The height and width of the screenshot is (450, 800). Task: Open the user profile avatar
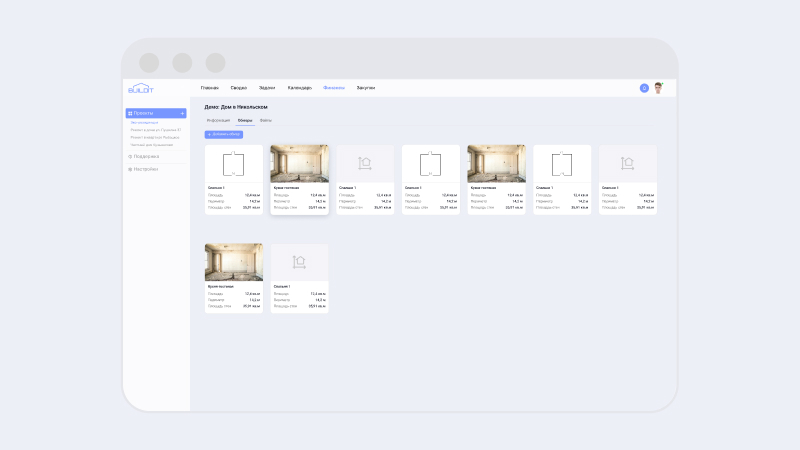click(658, 88)
